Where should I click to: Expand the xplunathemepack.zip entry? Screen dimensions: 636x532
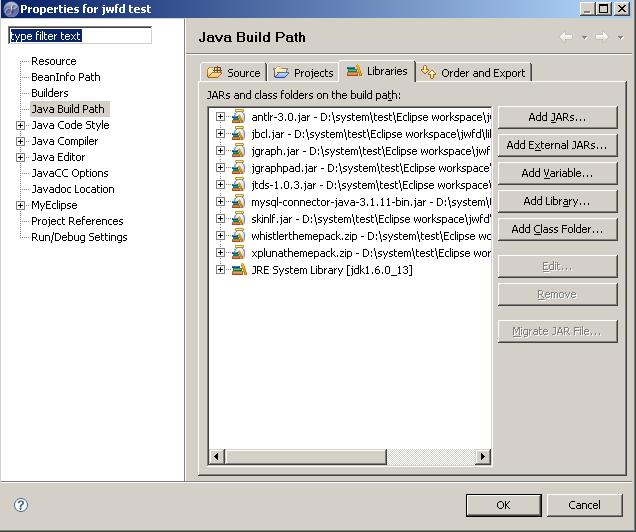[x=220, y=253]
